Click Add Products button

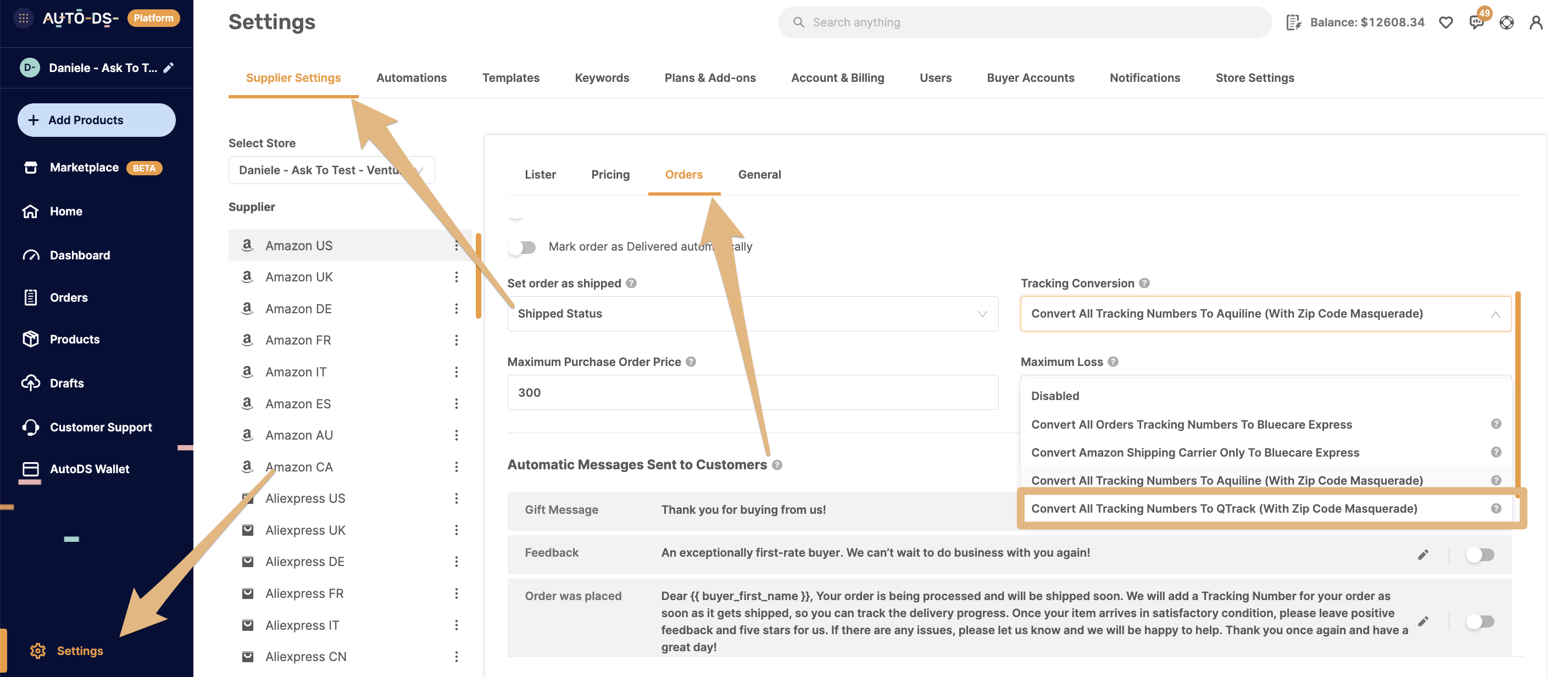click(96, 120)
